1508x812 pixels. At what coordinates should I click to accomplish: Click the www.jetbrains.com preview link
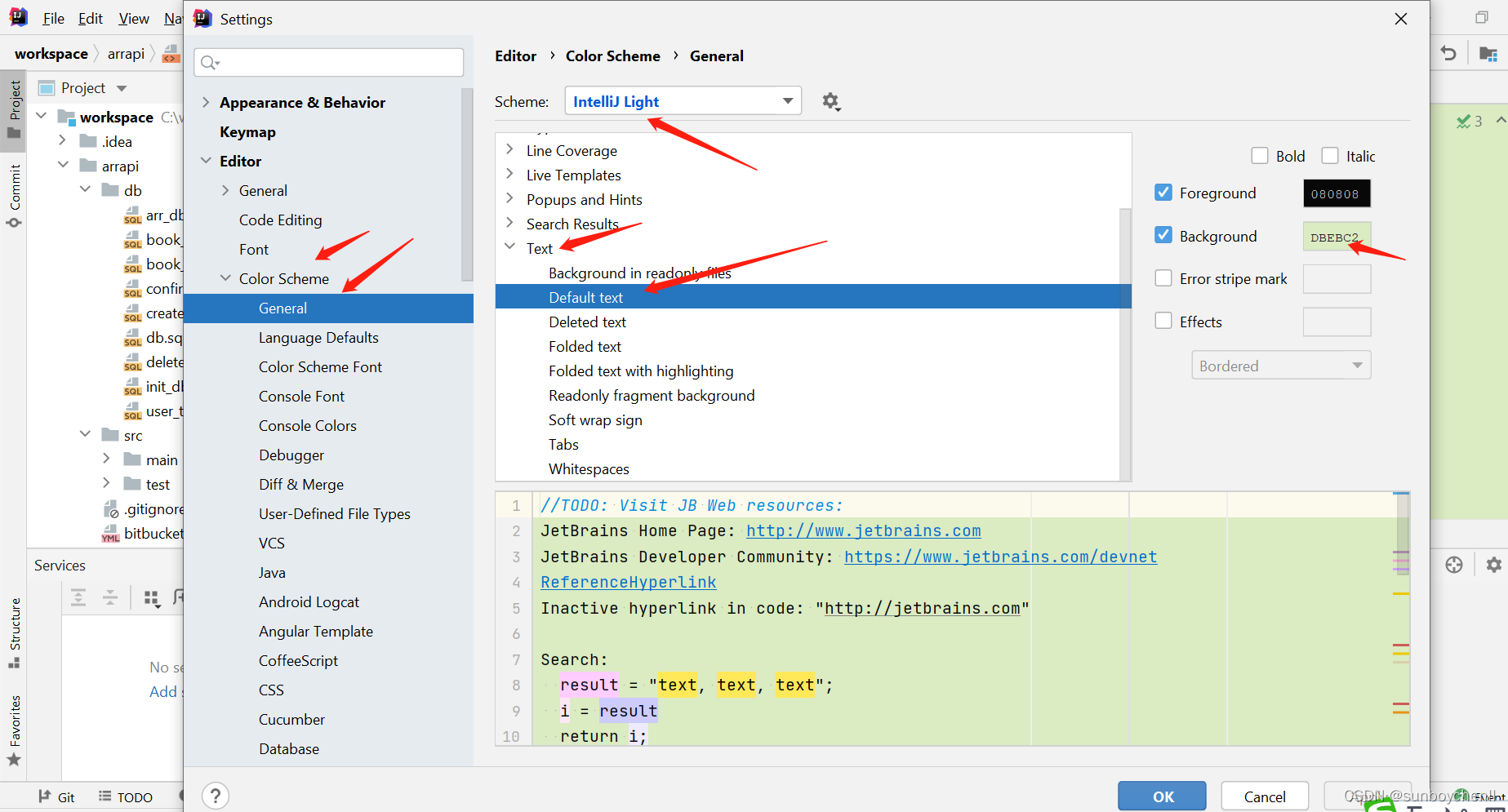864,530
